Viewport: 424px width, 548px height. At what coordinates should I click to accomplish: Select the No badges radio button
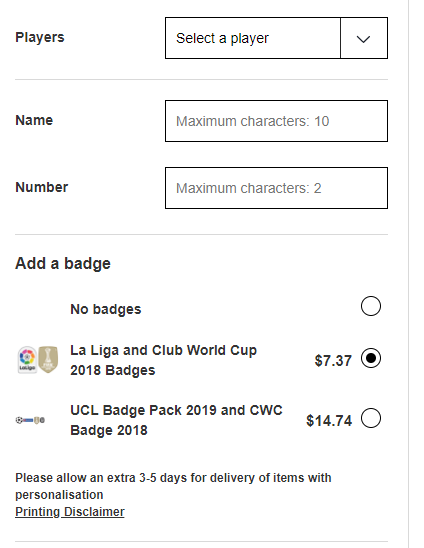coord(371,306)
